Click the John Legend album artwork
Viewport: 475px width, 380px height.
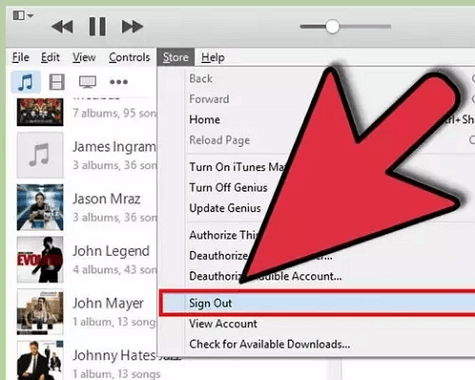point(40,260)
